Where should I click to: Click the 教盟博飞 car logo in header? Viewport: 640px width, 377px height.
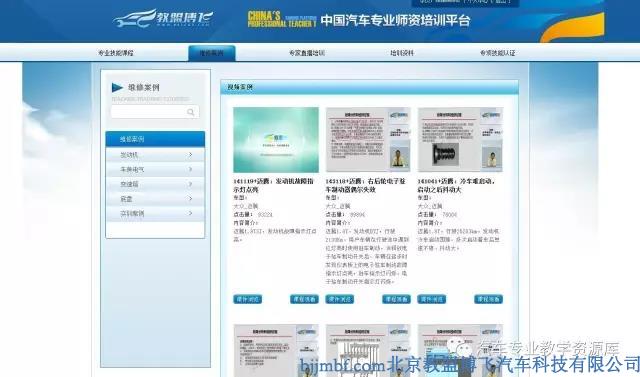pyautogui.click(x=162, y=18)
